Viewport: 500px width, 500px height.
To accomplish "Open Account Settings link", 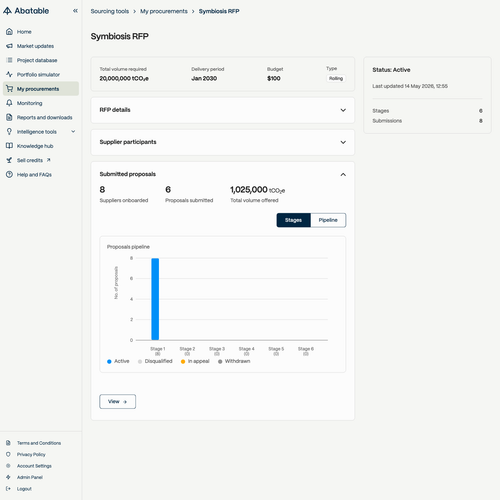I will [34, 466].
